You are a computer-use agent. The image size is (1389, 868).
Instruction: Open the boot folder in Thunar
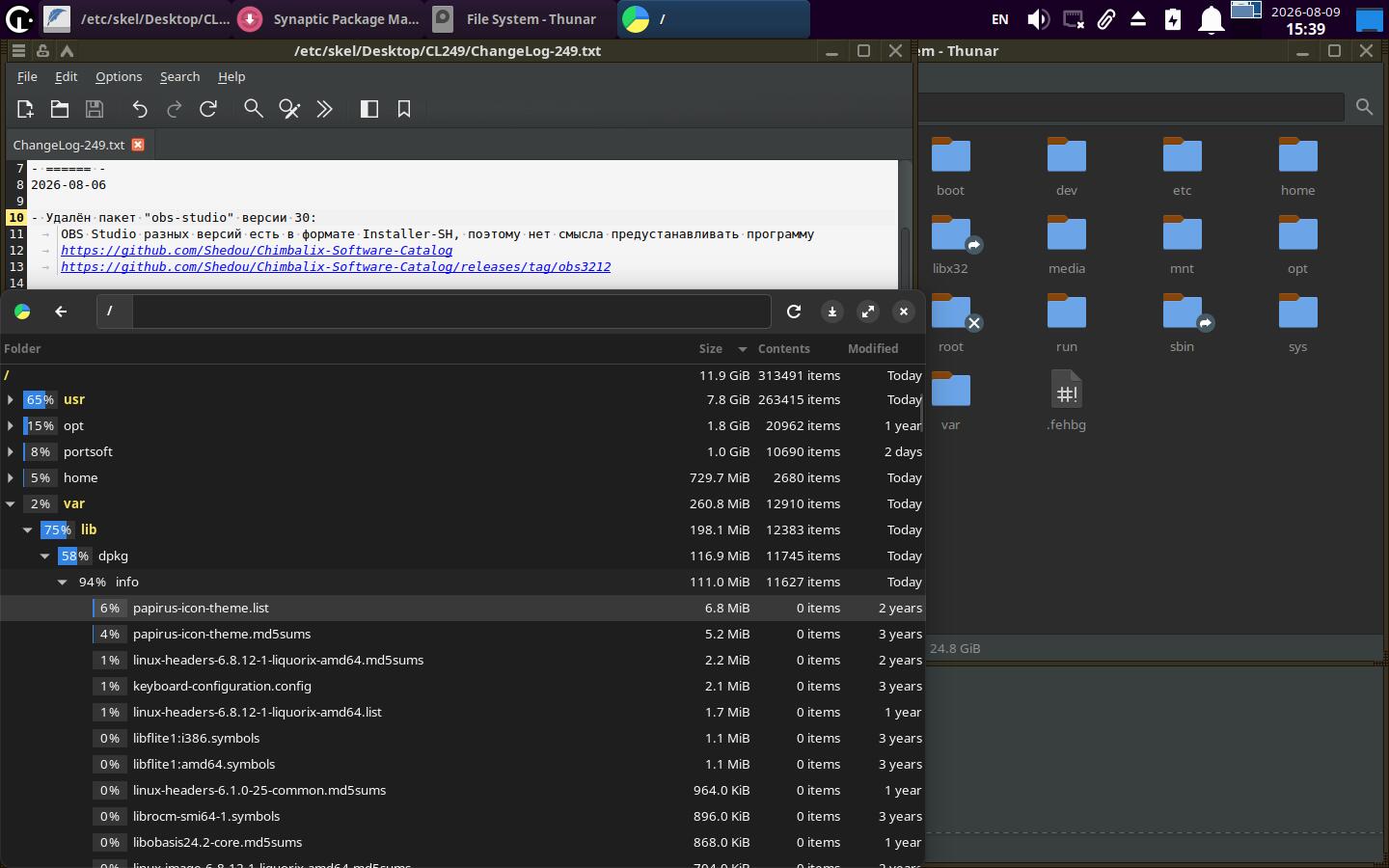coord(951,167)
